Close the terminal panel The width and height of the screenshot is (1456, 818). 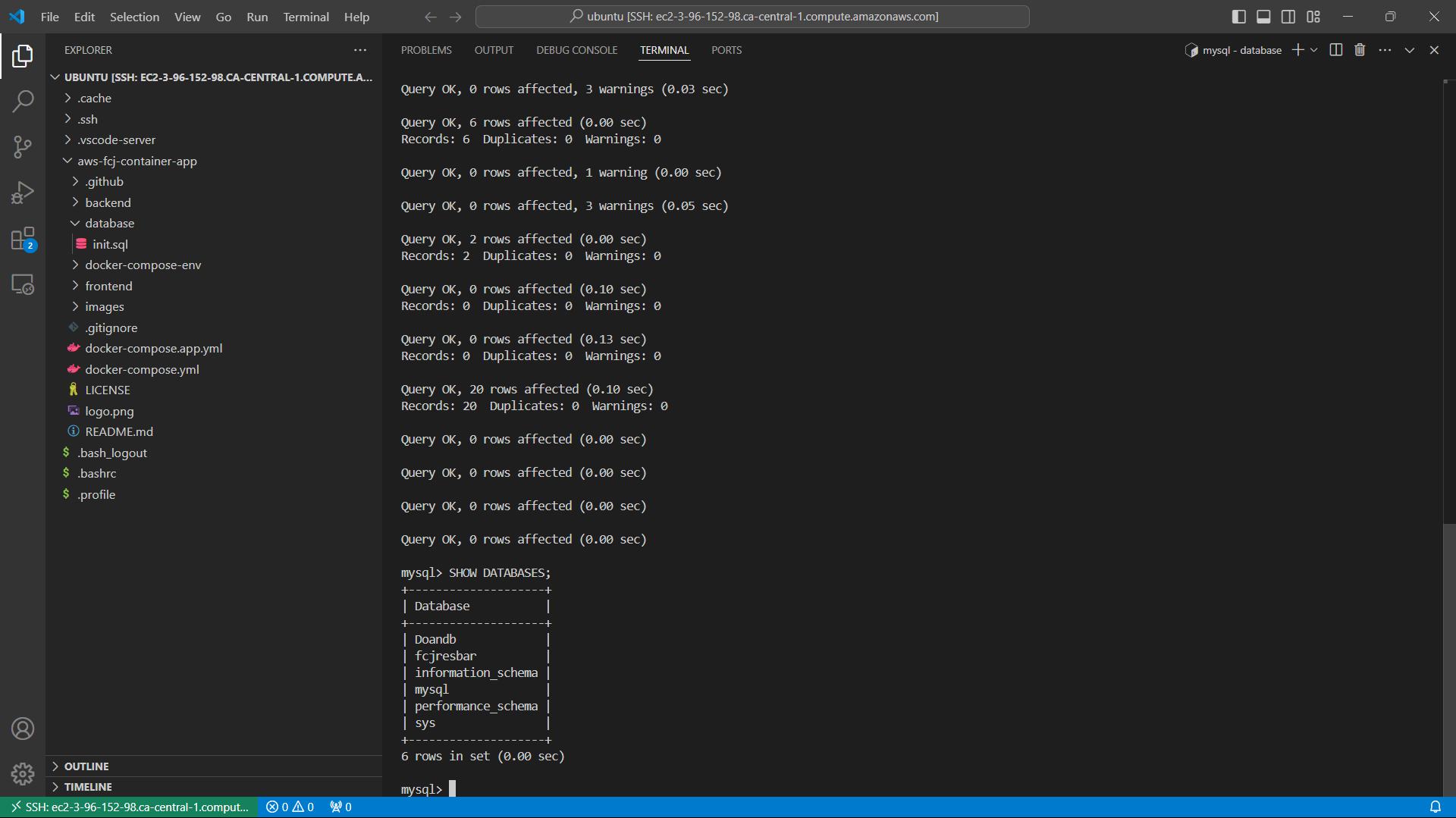[x=1434, y=50]
